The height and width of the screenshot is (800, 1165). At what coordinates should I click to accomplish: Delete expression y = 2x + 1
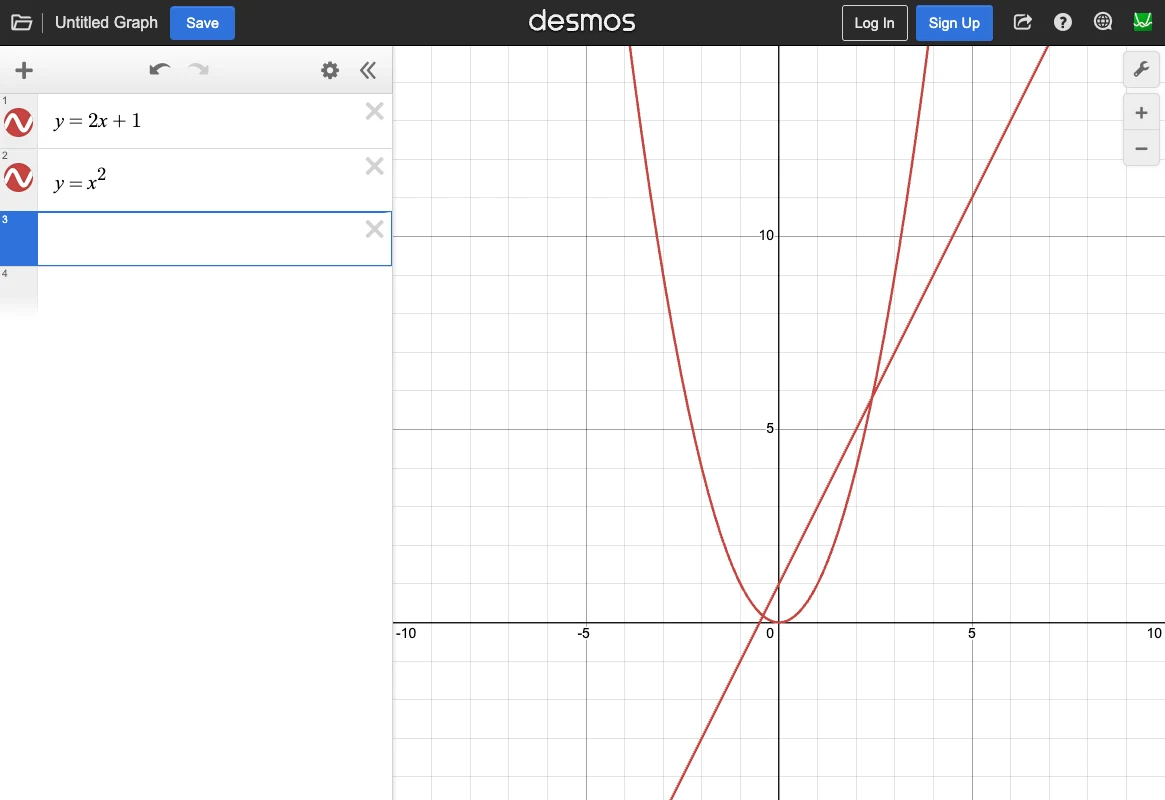(x=374, y=111)
